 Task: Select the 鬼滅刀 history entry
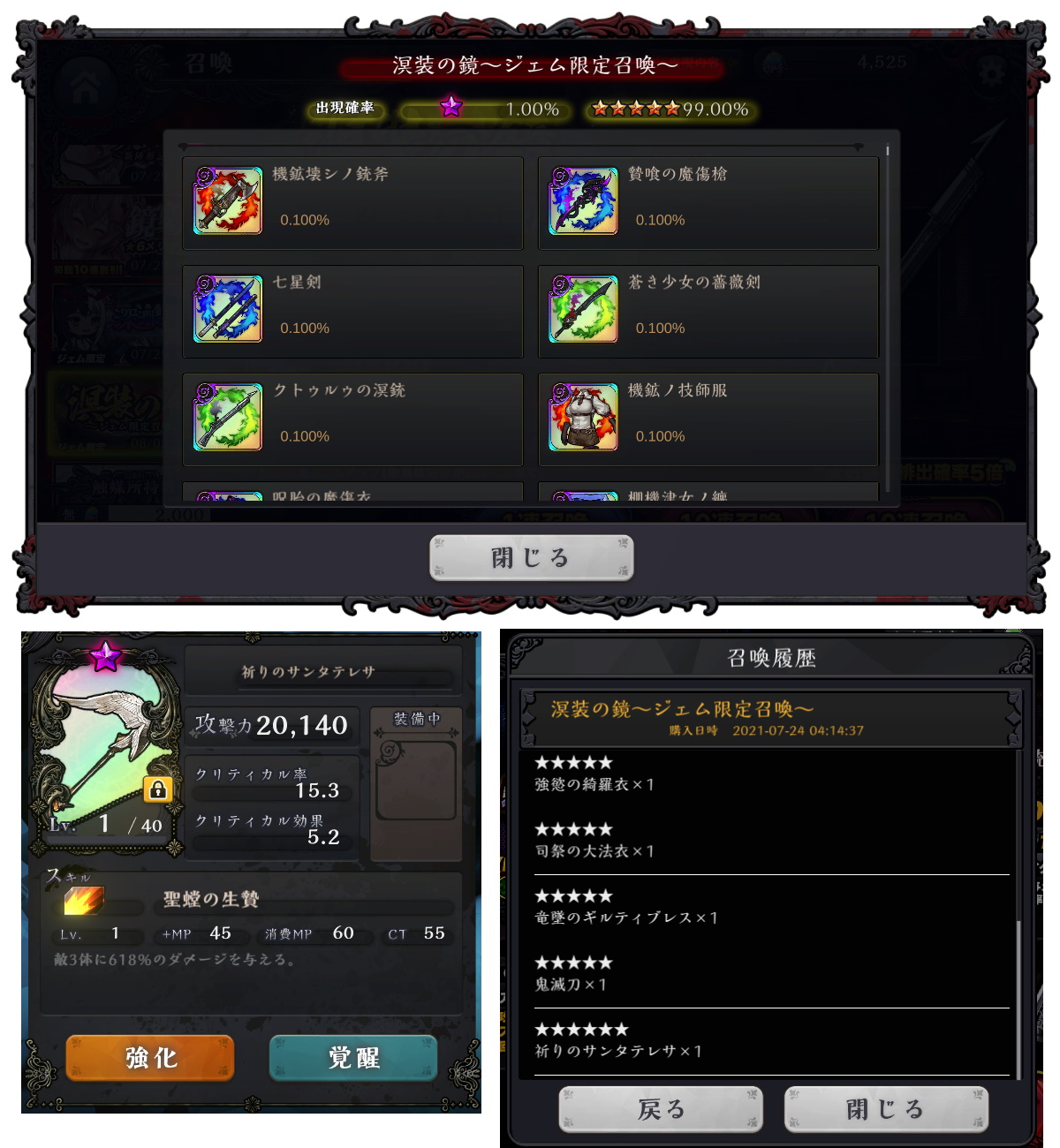pyautogui.click(x=571, y=984)
